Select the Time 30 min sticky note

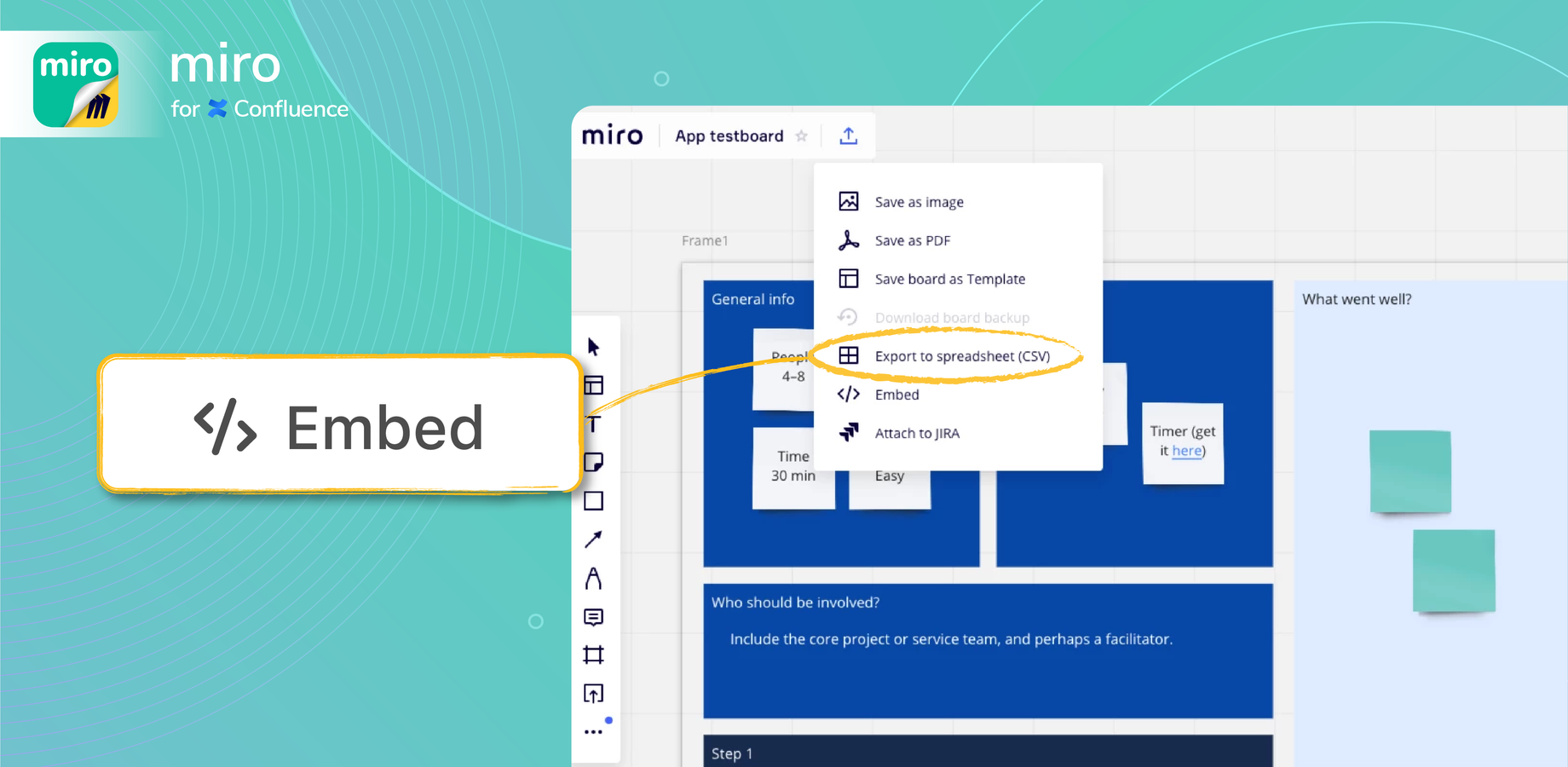tap(793, 467)
